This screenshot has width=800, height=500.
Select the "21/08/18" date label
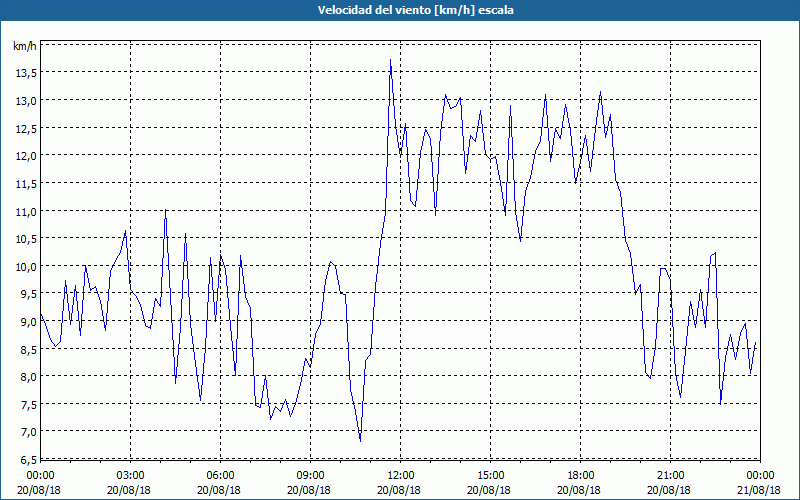[759, 490]
